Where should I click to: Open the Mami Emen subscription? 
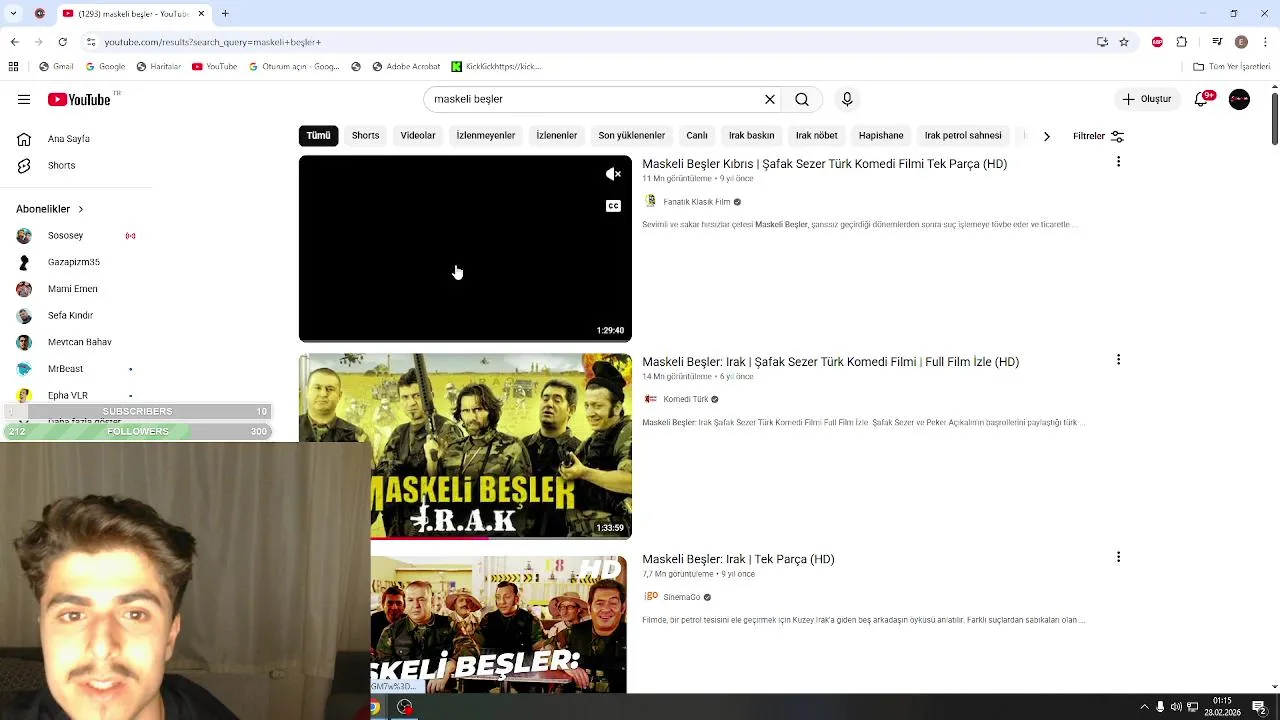pos(72,289)
